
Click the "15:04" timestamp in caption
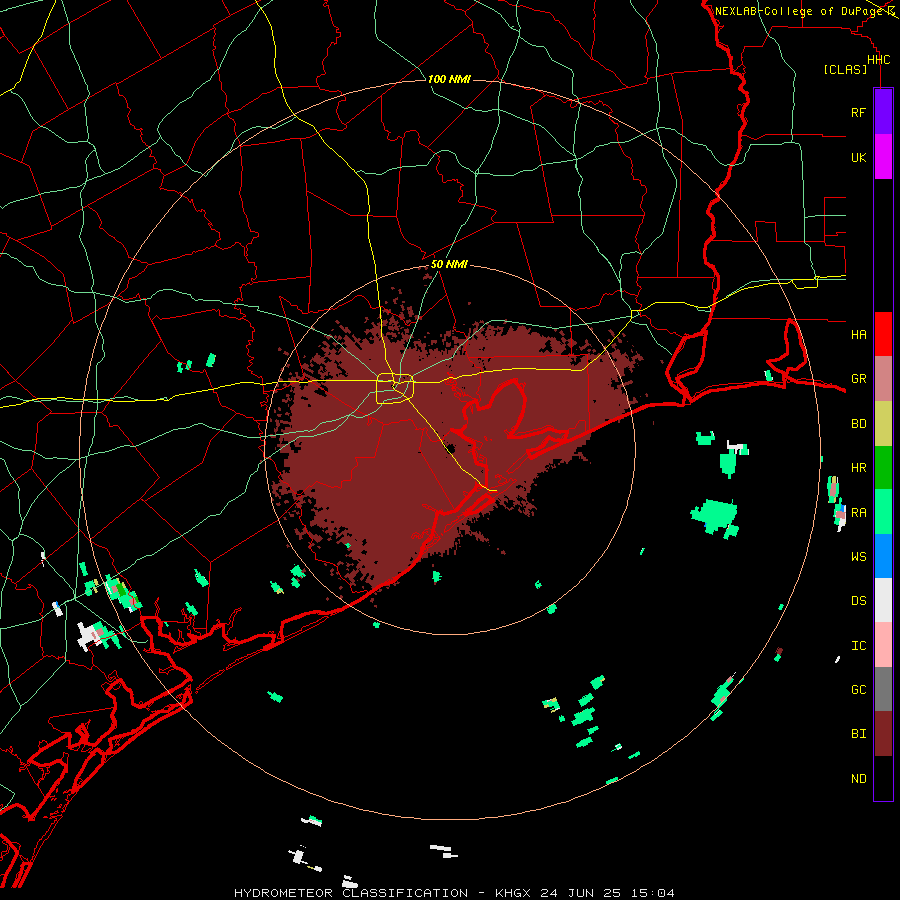point(655,893)
